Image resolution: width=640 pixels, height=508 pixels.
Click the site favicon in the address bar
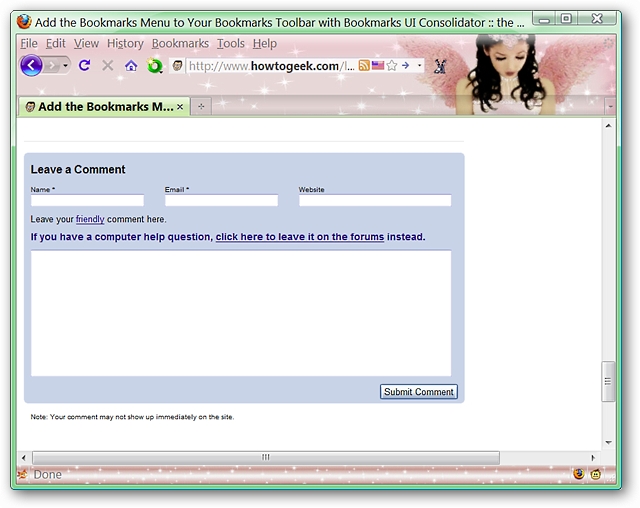(177, 65)
